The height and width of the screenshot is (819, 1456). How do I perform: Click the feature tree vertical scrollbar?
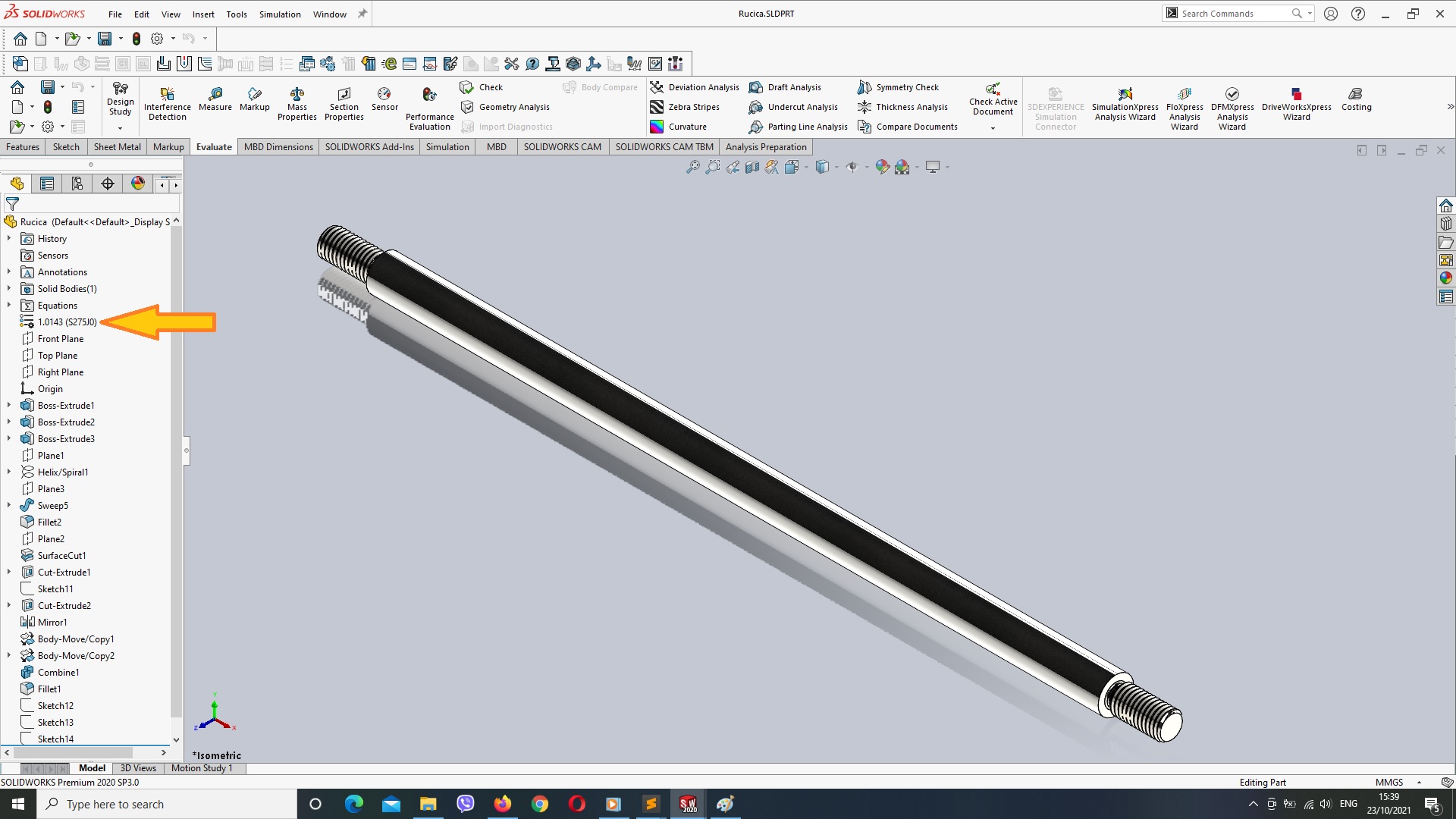pos(176,470)
